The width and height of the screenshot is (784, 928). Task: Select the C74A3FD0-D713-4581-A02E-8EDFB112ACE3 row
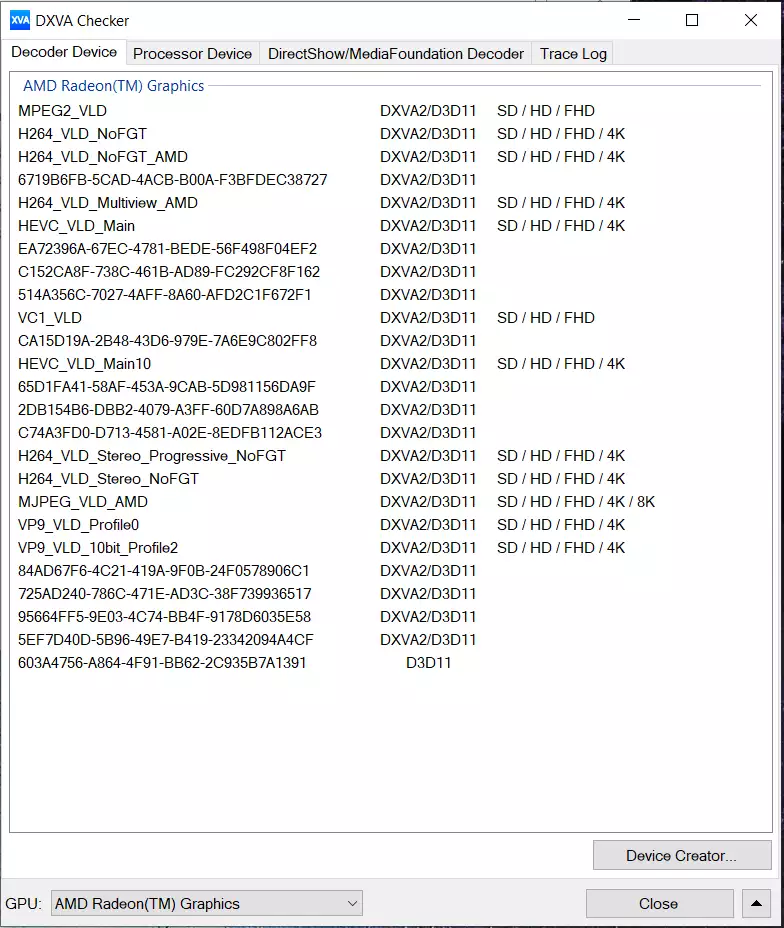pos(391,433)
